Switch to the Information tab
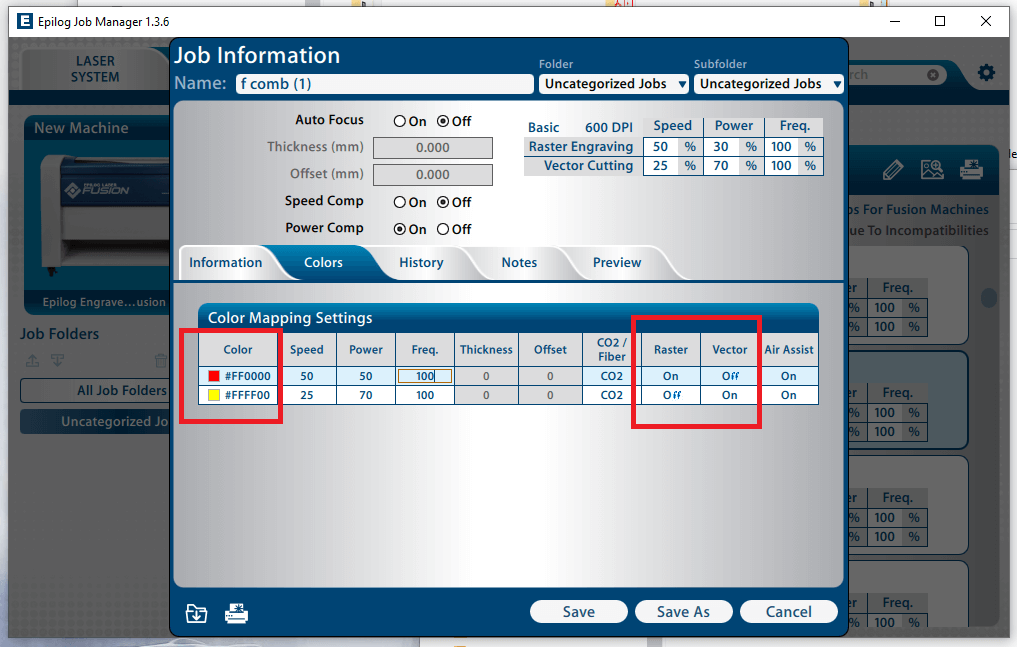This screenshot has width=1017, height=647. click(226, 263)
